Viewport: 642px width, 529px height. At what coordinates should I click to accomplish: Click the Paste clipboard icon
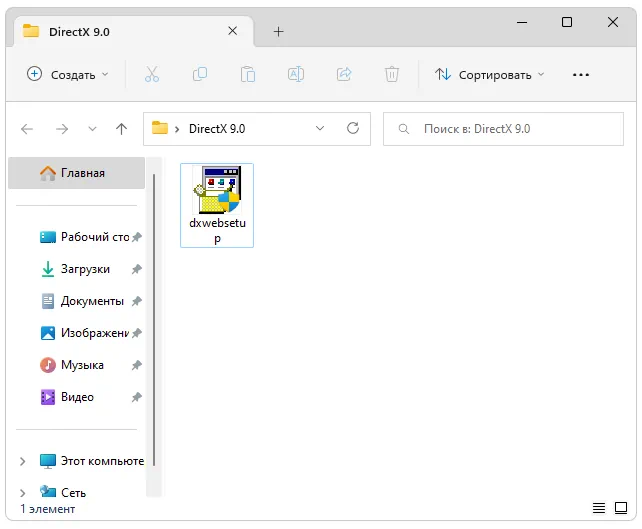248,75
